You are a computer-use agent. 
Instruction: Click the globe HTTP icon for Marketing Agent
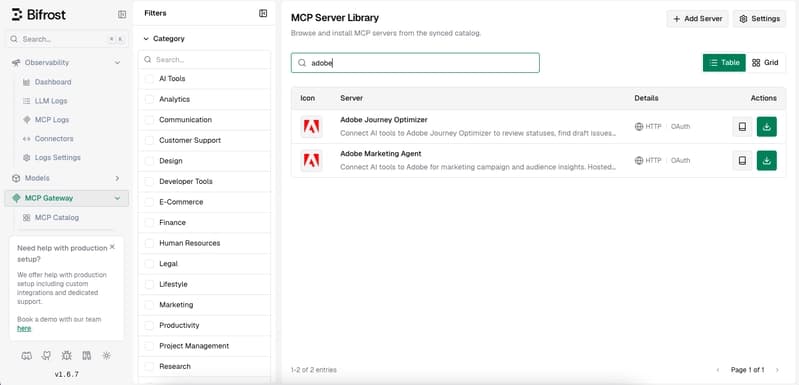(638, 160)
